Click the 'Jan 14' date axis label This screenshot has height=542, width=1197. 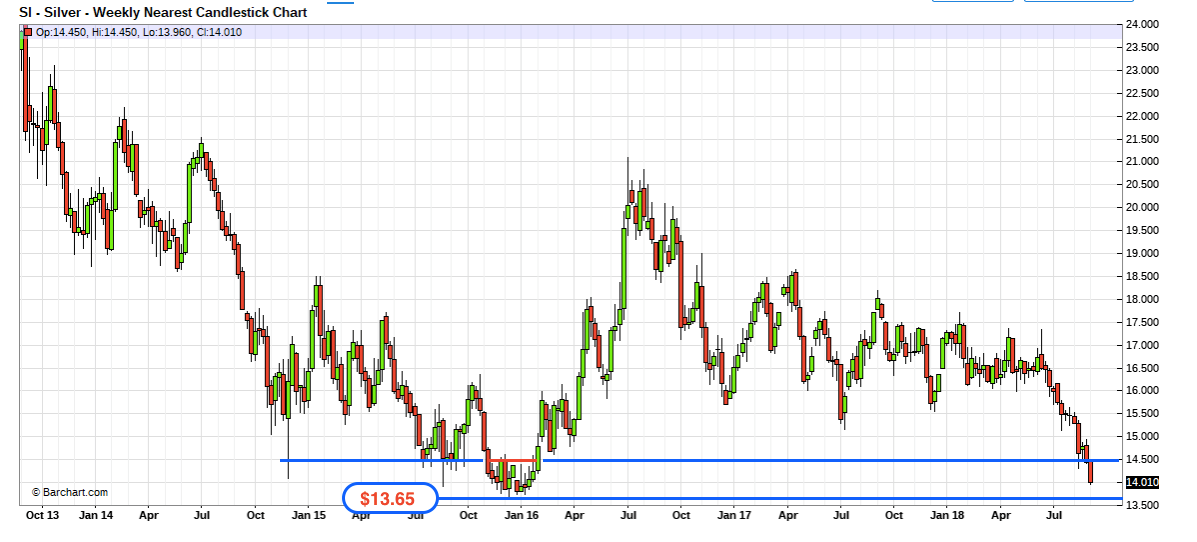pos(96,515)
